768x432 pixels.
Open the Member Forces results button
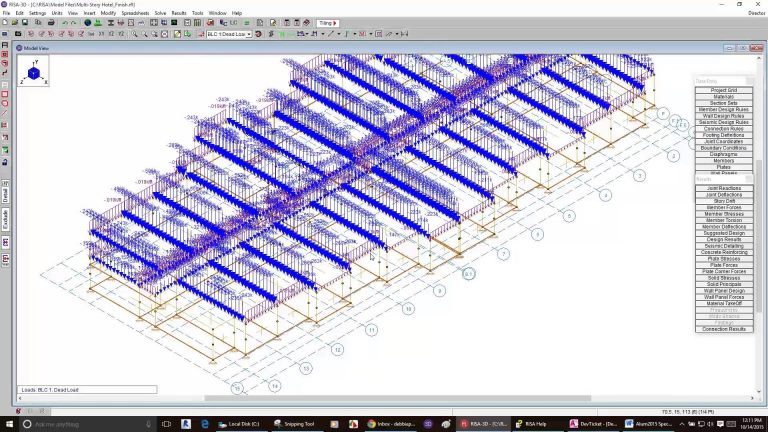coord(724,207)
